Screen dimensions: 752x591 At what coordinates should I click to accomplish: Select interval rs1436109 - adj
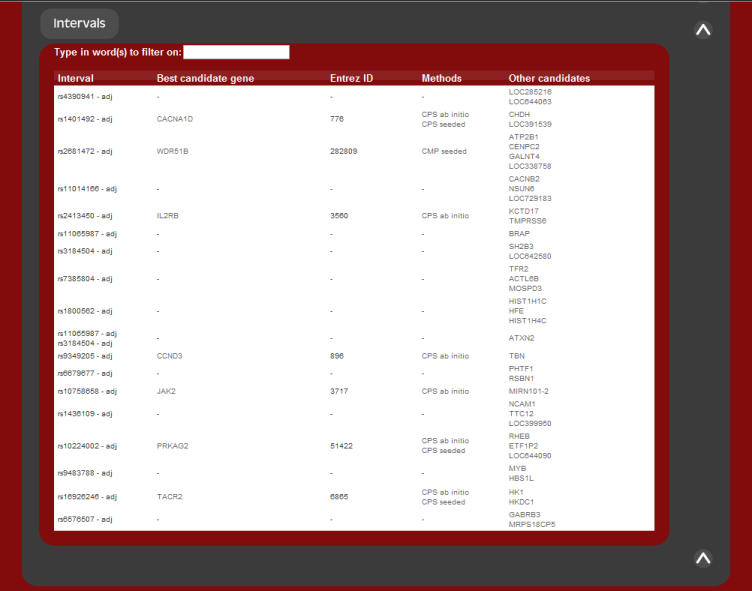click(85, 414)
